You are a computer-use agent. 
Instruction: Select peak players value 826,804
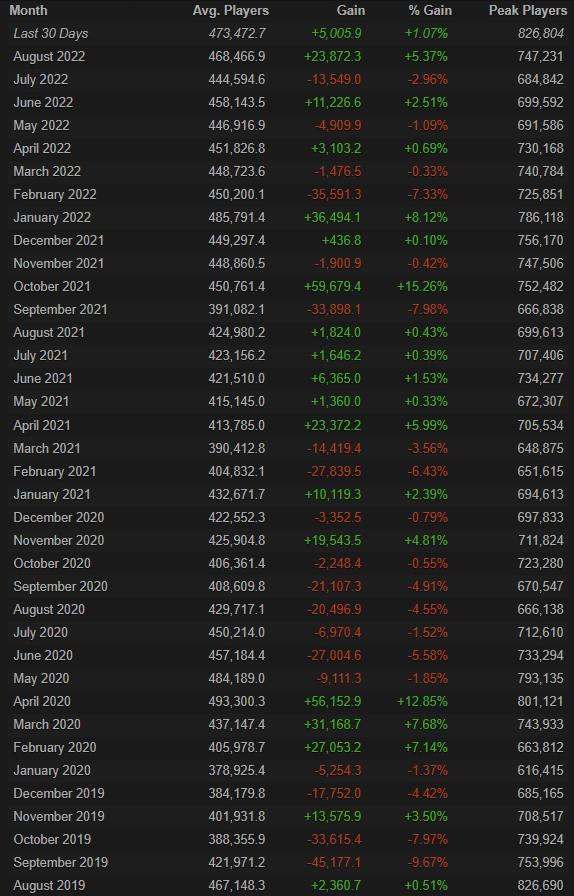click(x=541, y=34)
